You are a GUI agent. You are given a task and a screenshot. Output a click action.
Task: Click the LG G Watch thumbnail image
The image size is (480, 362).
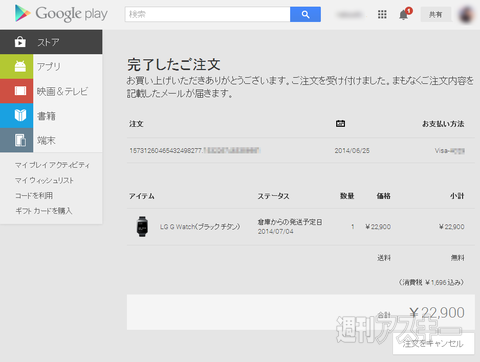[142, 226]
